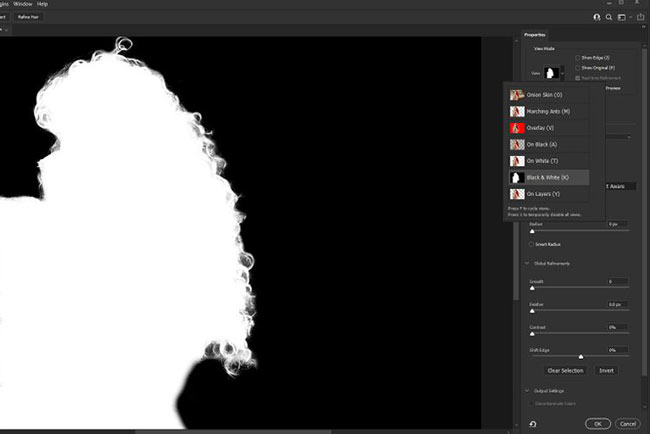Open the cloud user account icon
The width and height of the screenshot is (650, 434).
point(597,17)
